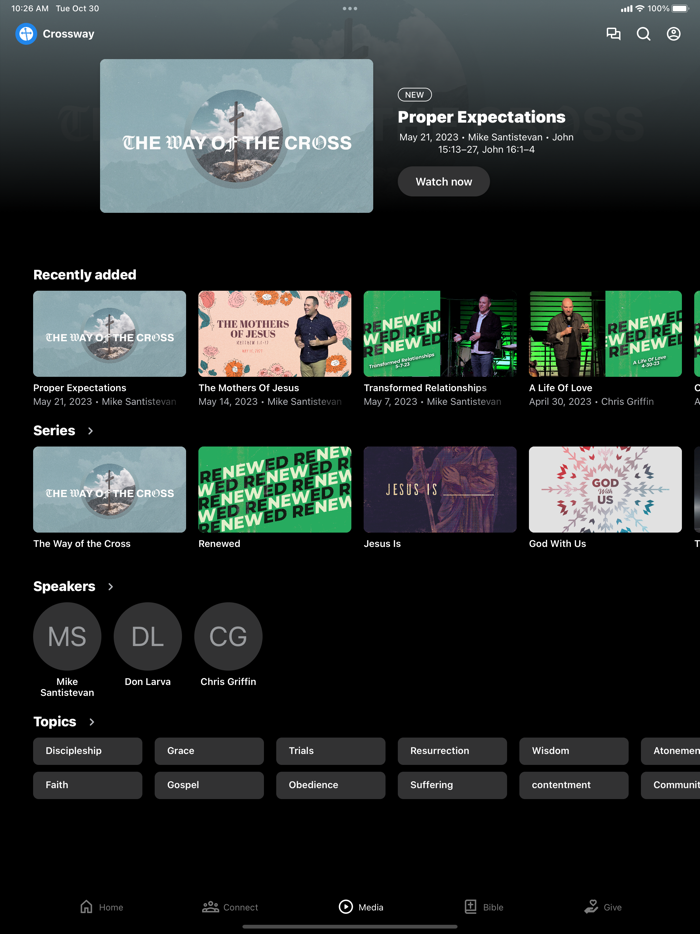The width and height of the screenshot is (700, 934).
Task: Switch to the Bible tab label
Action: click(x=493, y=907)
